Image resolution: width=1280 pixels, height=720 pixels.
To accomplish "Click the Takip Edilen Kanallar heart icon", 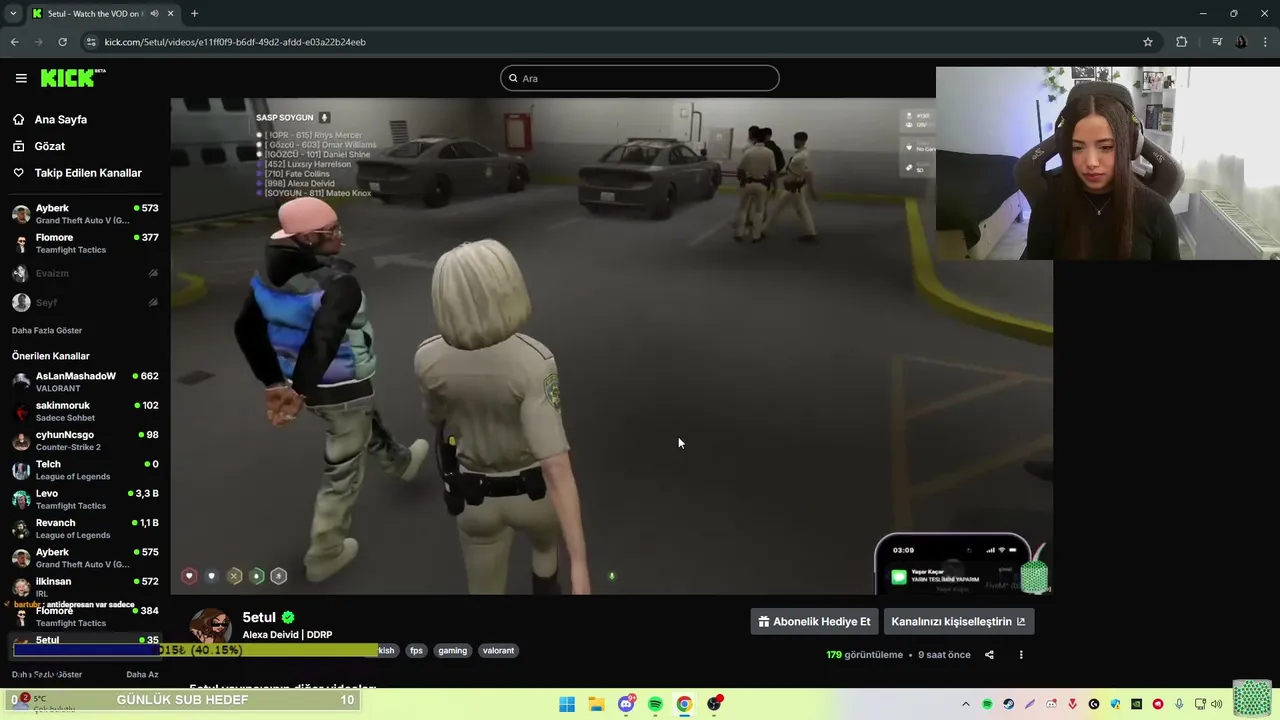I will [19, 173].
